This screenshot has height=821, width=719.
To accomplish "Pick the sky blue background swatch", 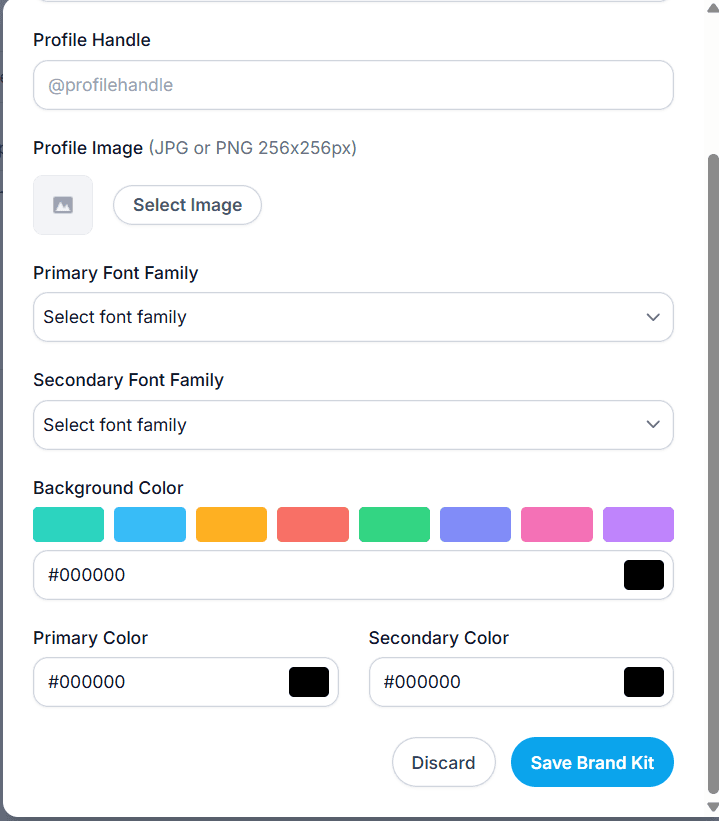I will click(150, 524).
